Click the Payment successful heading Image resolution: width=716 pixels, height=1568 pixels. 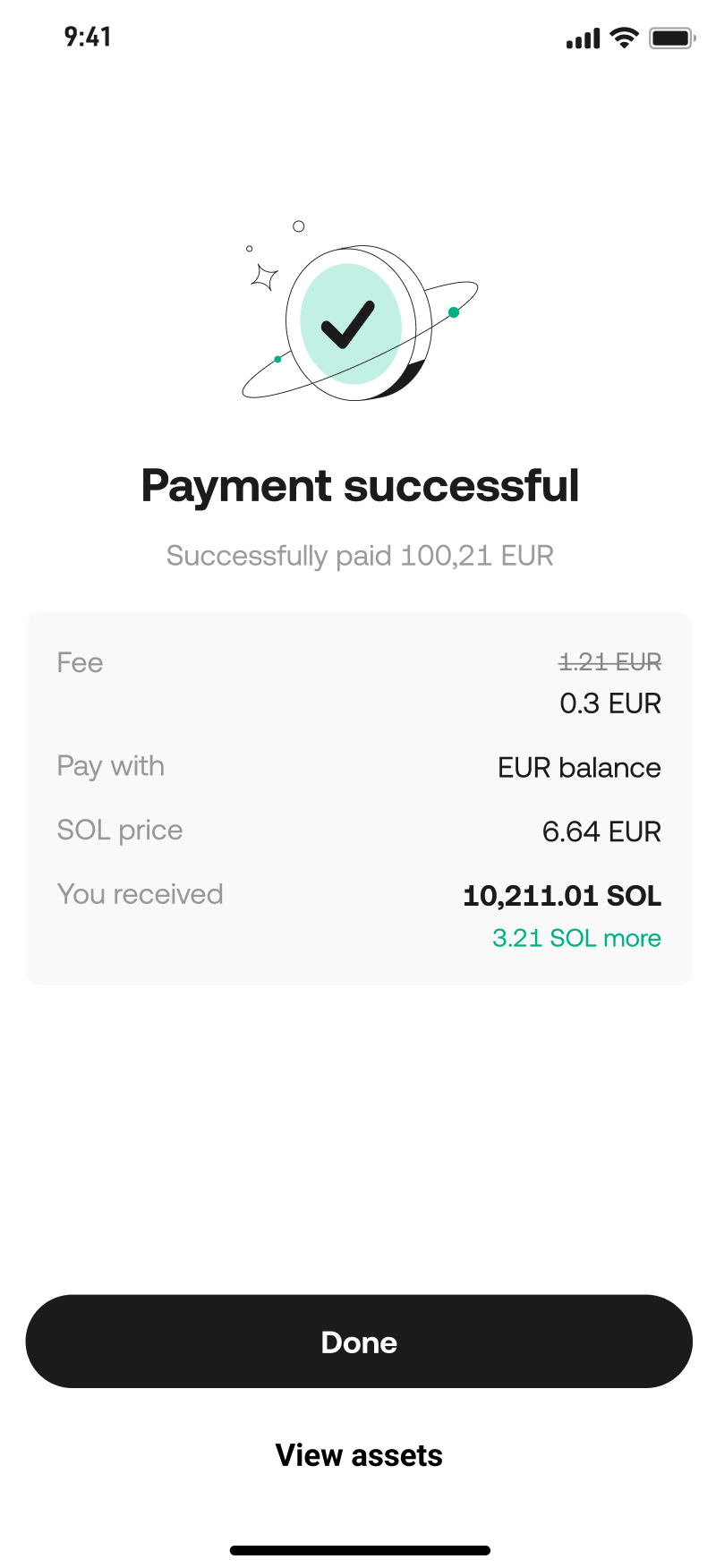pos(360,486)
